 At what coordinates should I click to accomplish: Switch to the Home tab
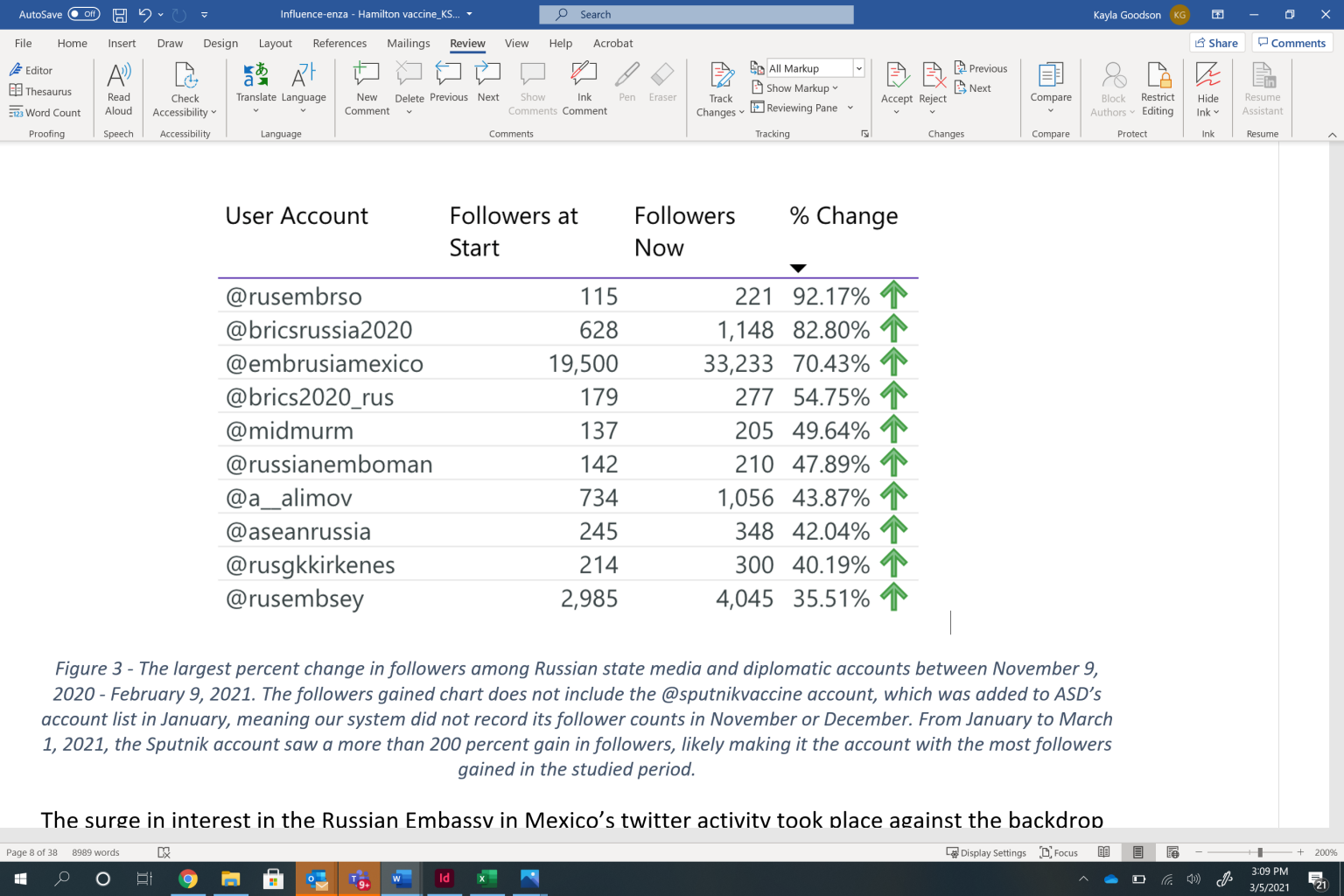coord(73,43)
